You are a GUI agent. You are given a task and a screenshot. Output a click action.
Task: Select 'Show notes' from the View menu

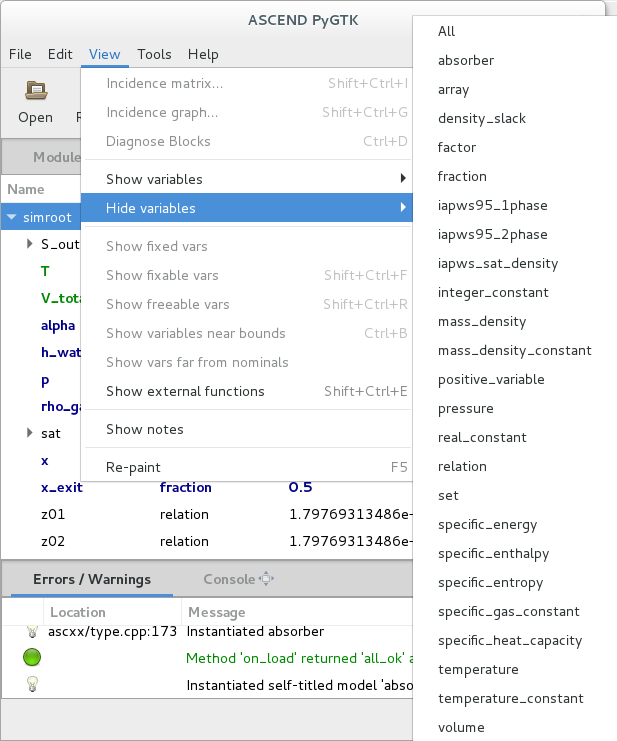coord(145,429)
